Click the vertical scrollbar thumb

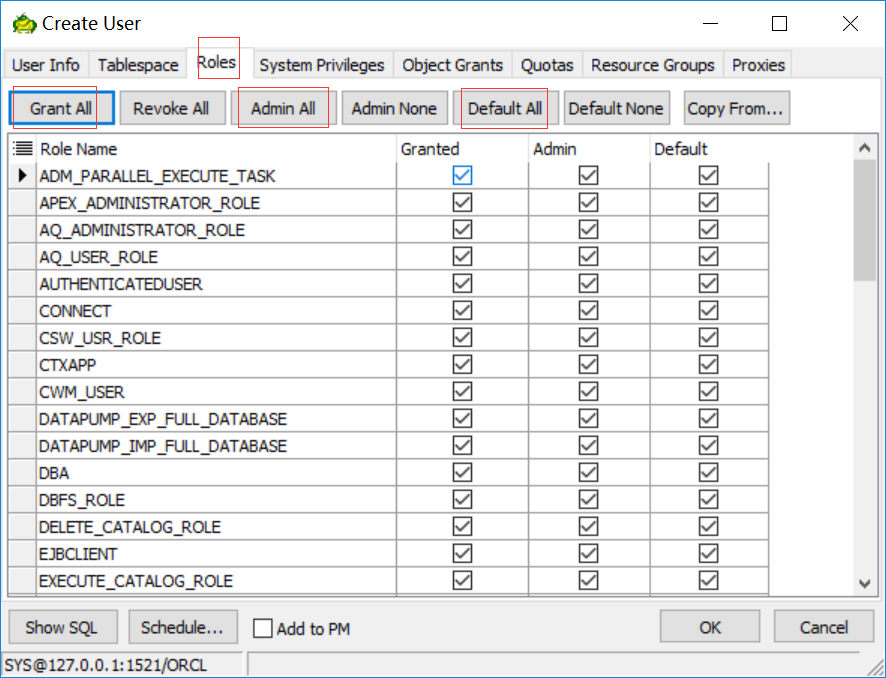coord(864,220)
